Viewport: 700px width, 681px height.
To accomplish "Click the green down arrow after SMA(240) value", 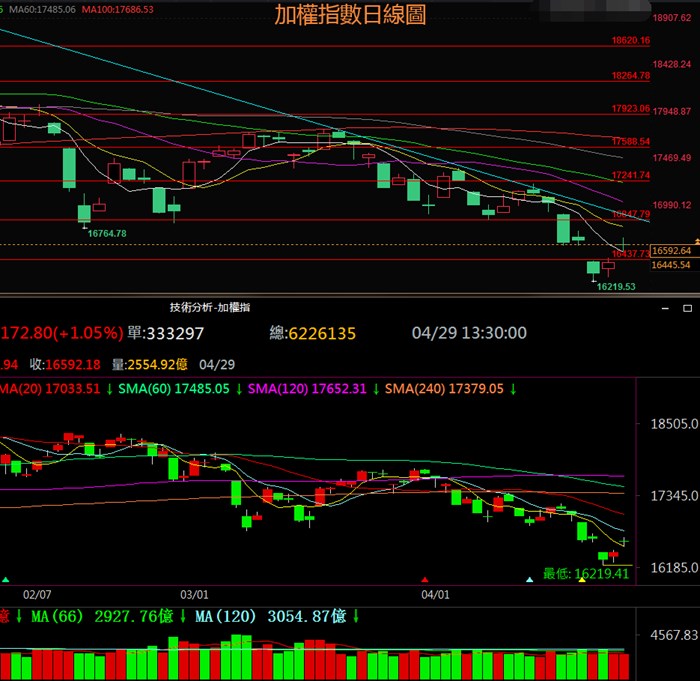I will (513, 388).
